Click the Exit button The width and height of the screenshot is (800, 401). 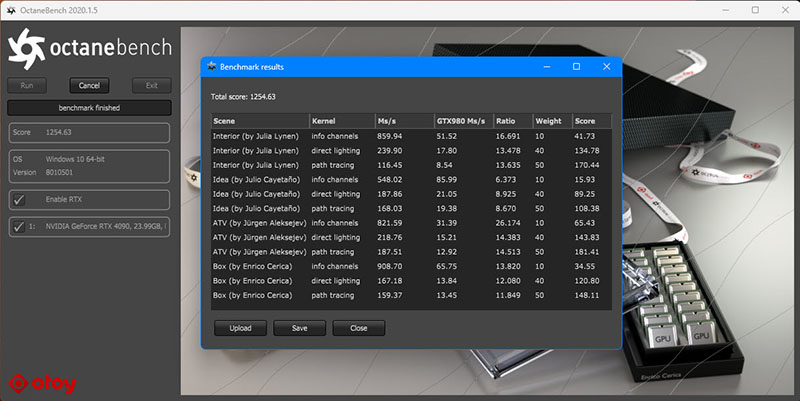152,86
